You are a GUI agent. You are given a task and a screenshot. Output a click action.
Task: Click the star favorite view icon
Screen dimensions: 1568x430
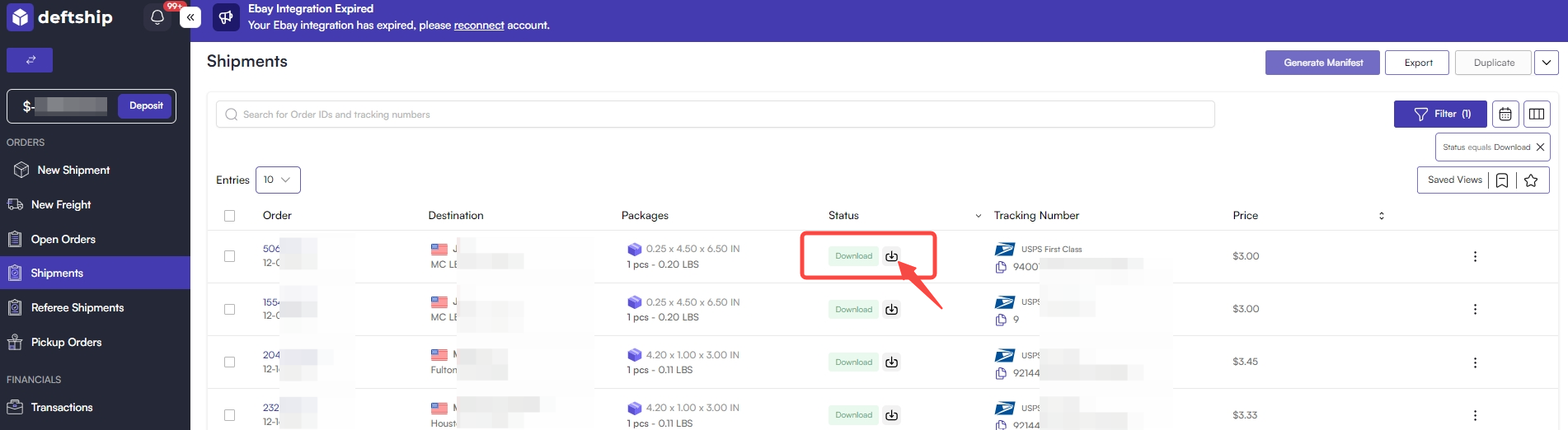1531,180
